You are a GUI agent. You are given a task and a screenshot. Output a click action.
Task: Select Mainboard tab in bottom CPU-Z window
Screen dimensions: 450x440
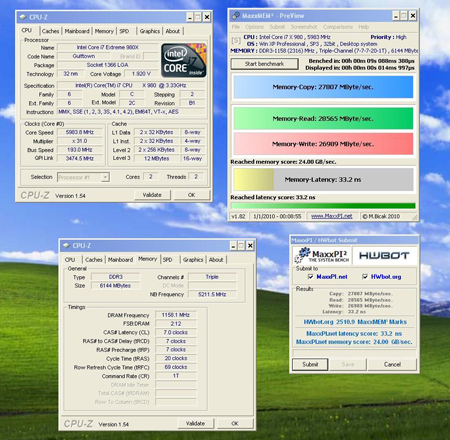point(120,260)
